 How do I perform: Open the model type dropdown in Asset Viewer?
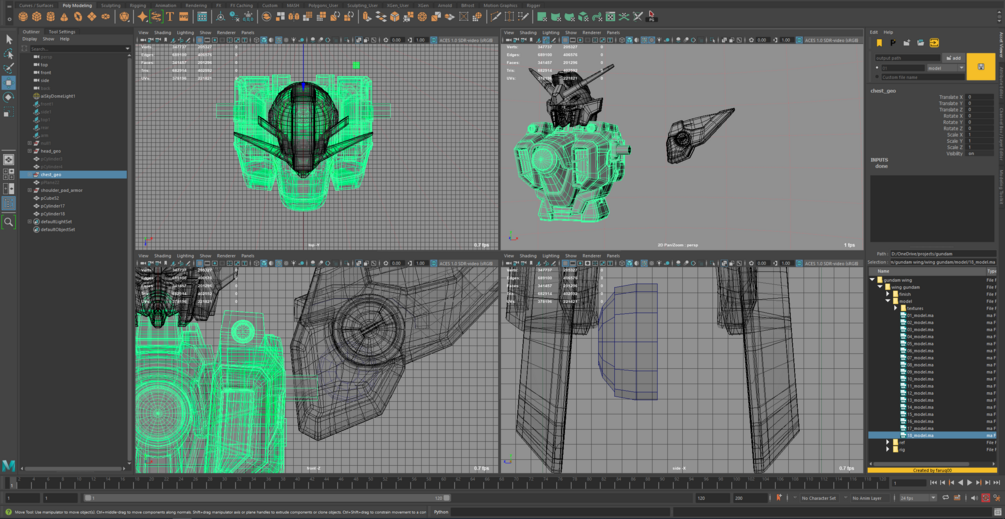[x=945, y=67]
